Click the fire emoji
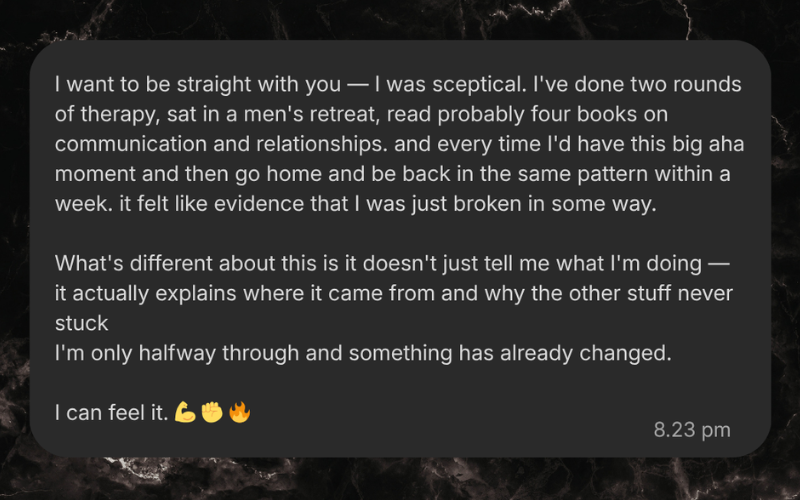This screenshot has width=800, height=500. [x=238, y=411]
